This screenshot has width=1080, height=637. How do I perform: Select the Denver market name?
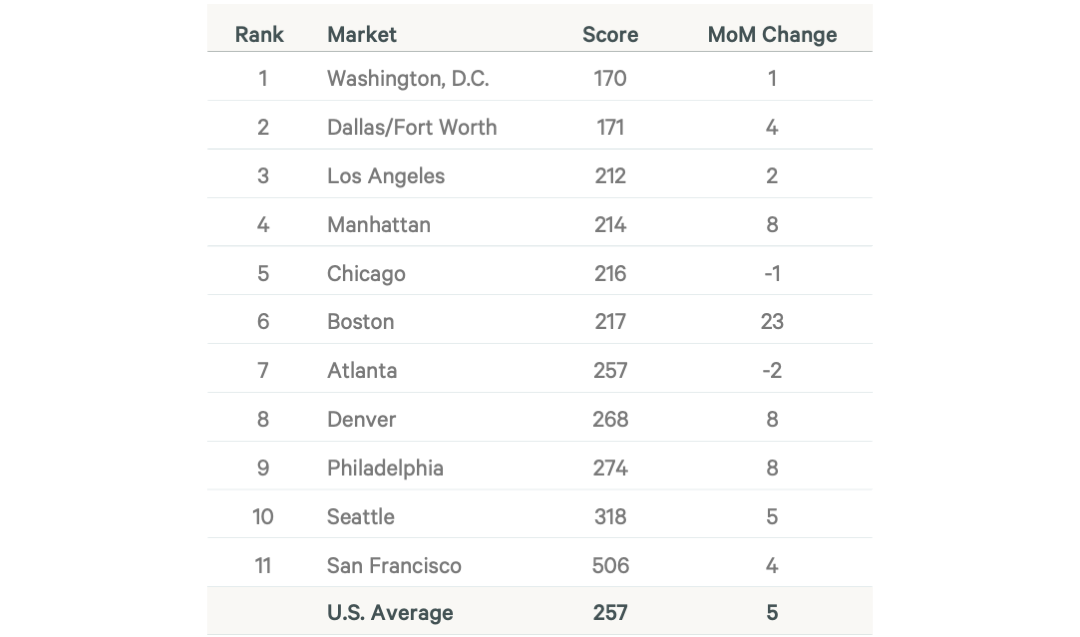[x=361, y=419]
